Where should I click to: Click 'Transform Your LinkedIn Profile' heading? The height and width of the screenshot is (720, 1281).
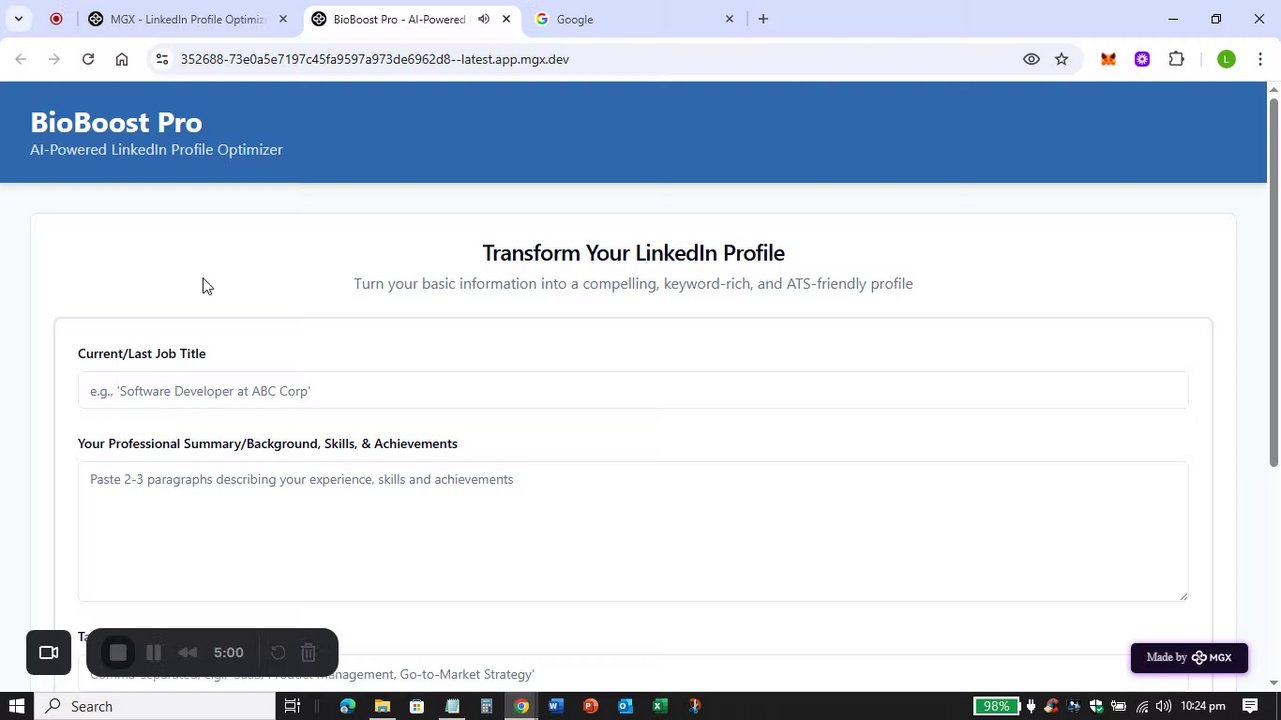coord(633,253)
